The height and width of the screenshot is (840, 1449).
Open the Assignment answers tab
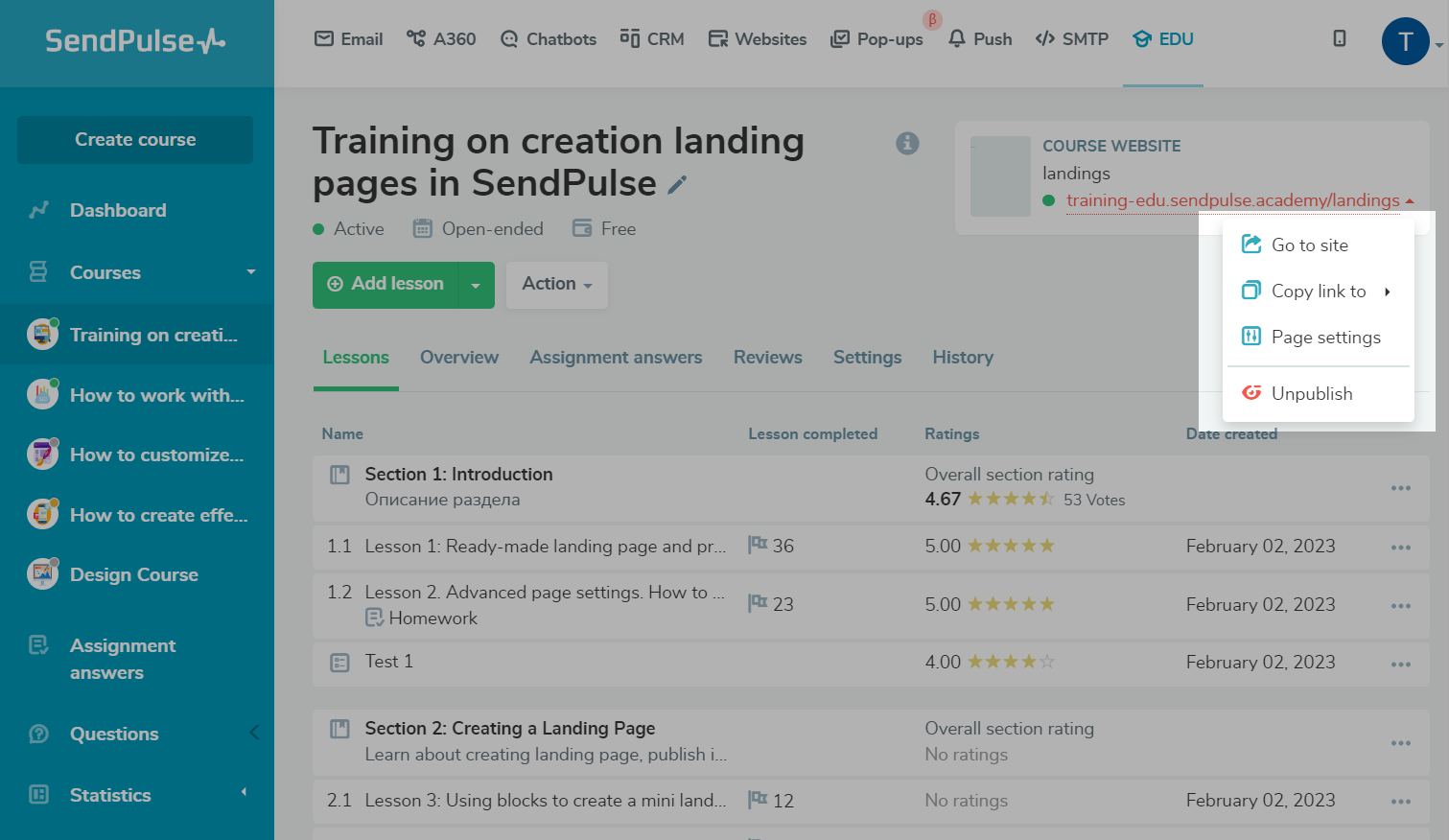[x=616, y=358]
